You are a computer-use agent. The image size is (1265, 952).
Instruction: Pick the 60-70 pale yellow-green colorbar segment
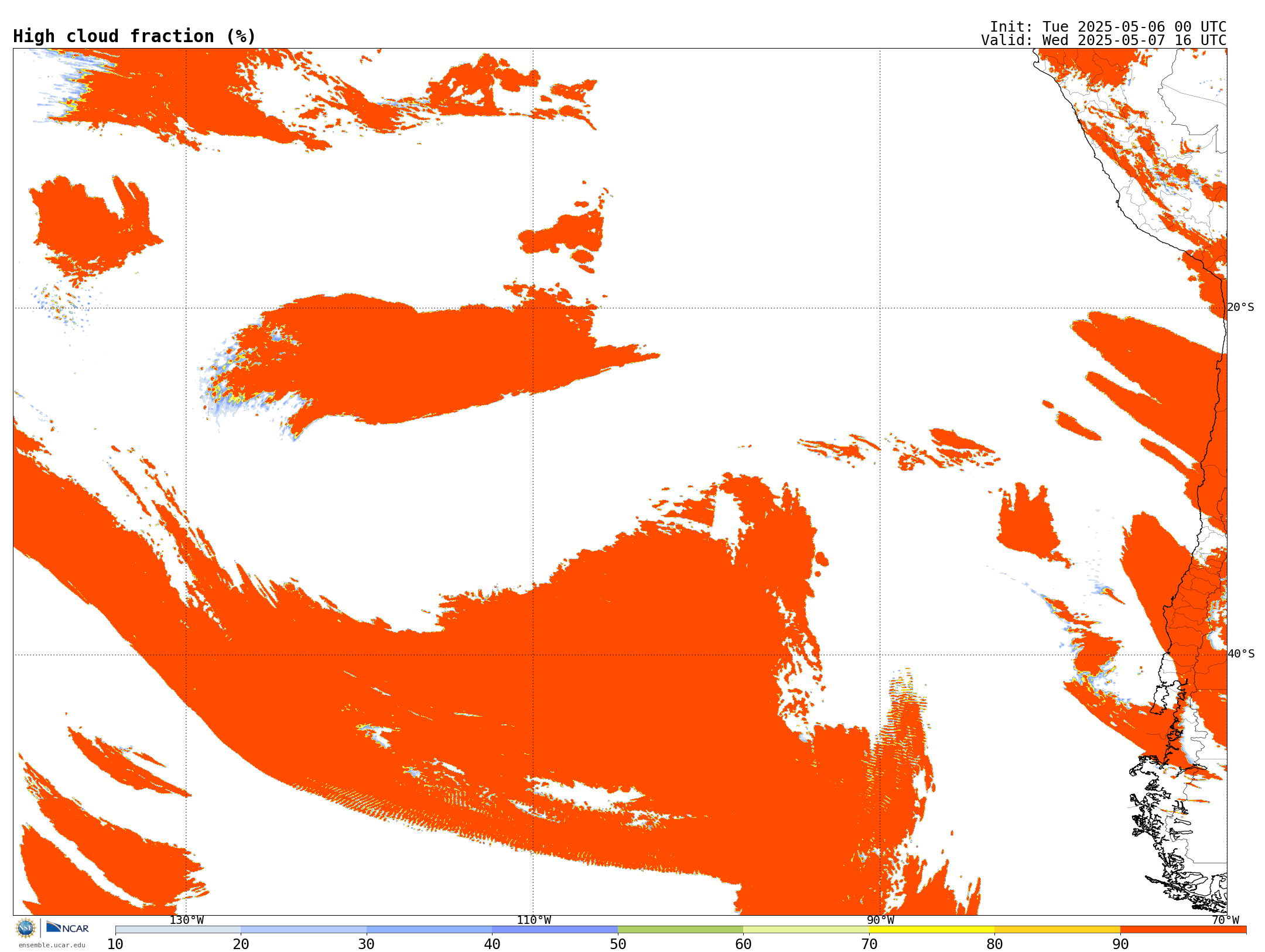point(806,930)
